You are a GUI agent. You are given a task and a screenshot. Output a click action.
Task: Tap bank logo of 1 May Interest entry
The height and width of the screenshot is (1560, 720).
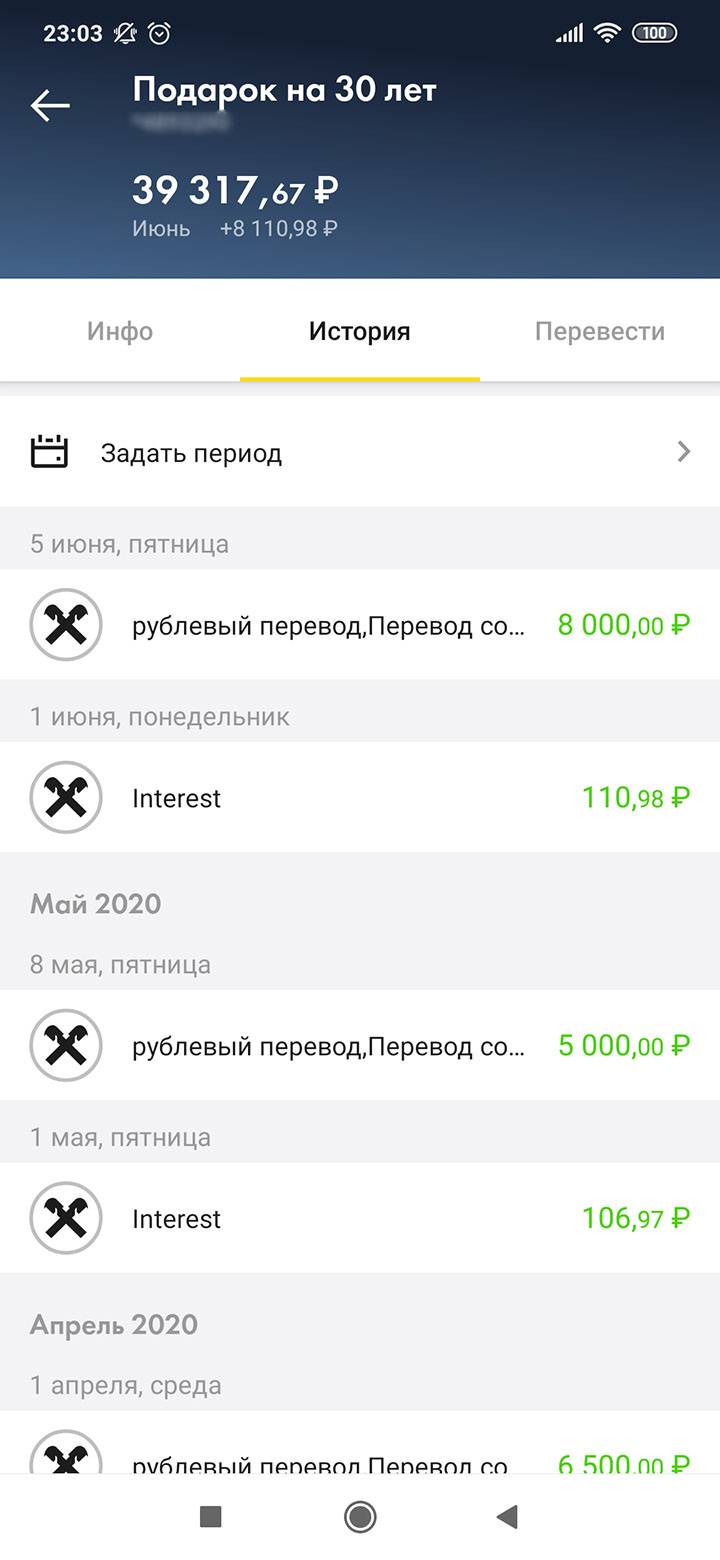(66, 1218)
